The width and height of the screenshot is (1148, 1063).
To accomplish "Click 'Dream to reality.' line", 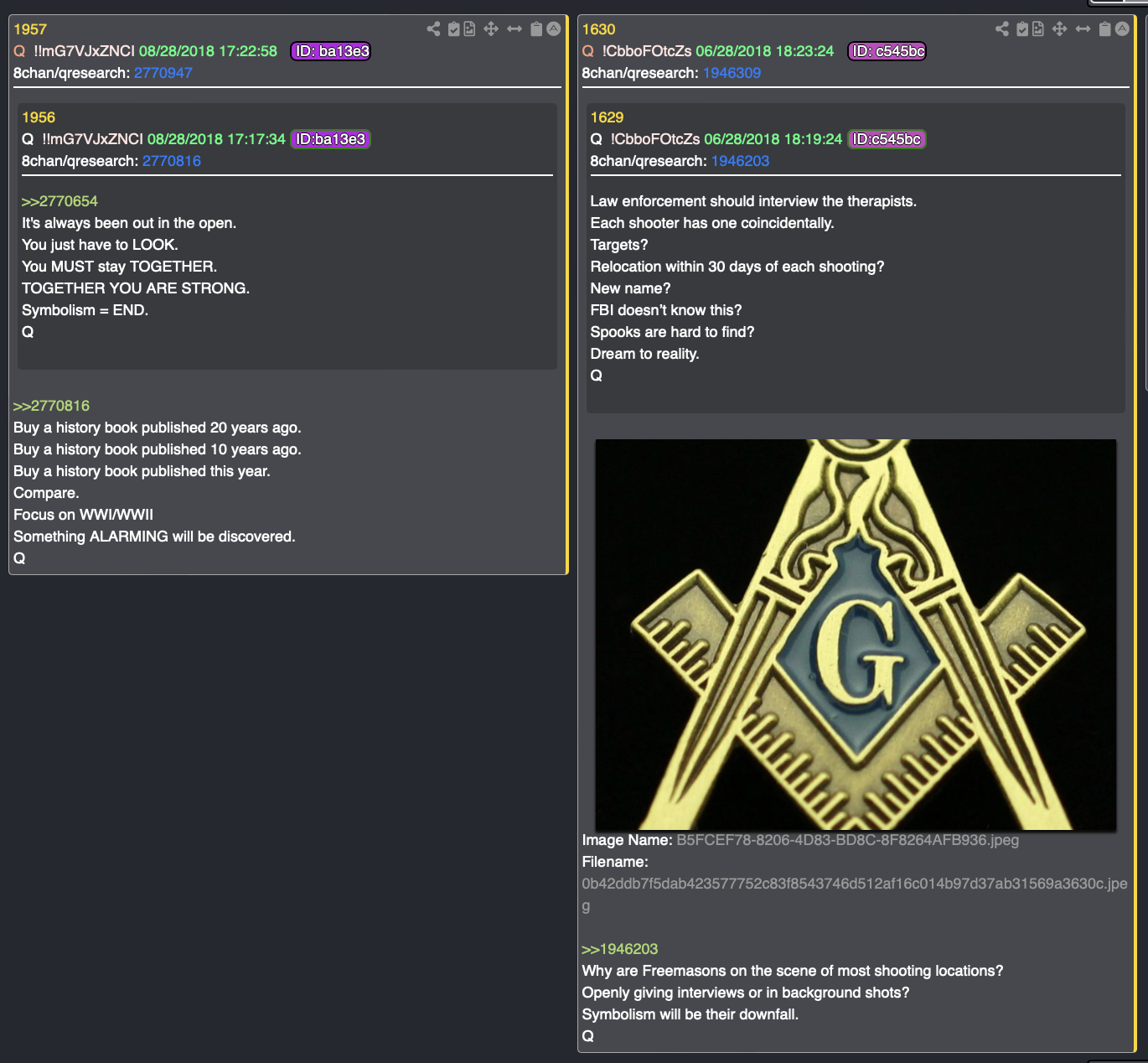I will click(x=644, y=354).
